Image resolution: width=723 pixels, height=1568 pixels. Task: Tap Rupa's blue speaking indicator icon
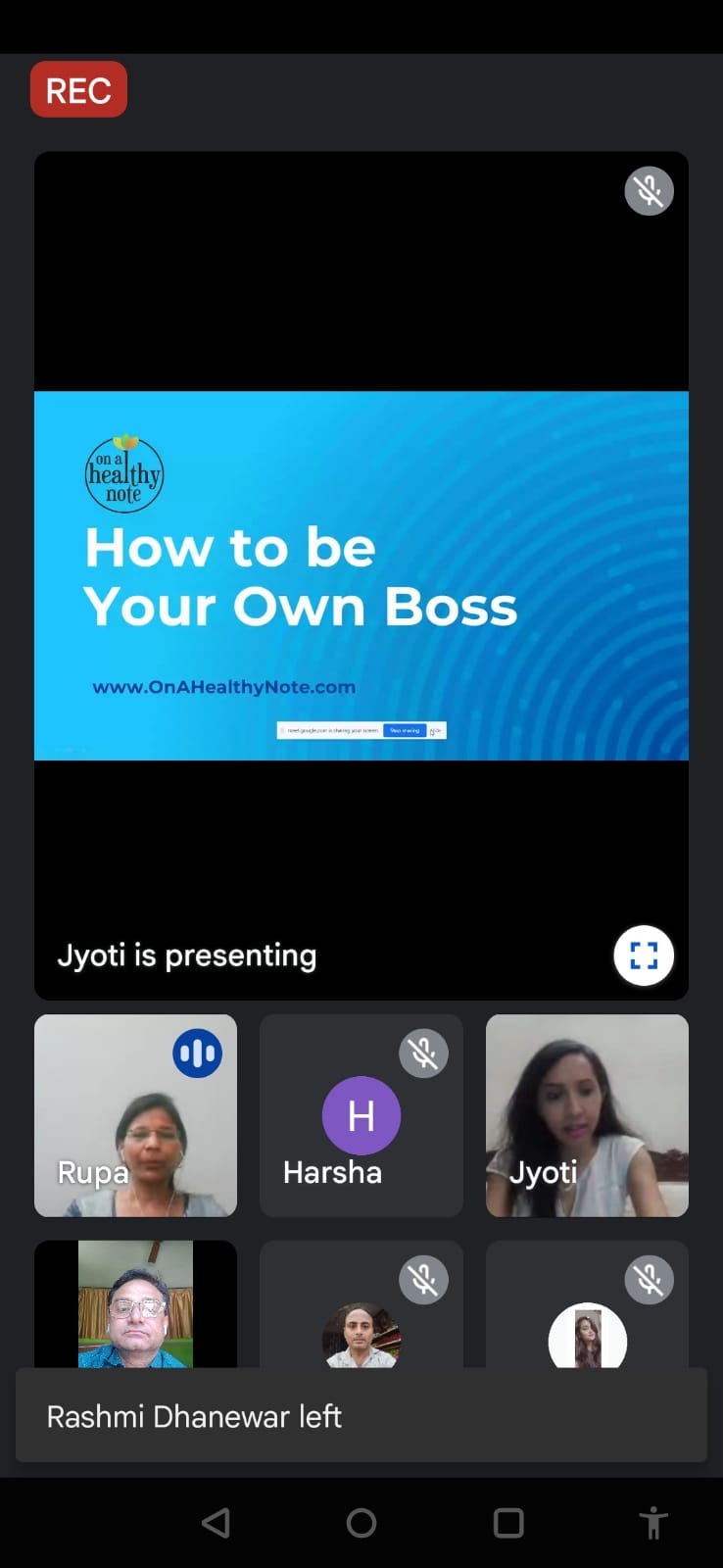(x=197, y=1053)
